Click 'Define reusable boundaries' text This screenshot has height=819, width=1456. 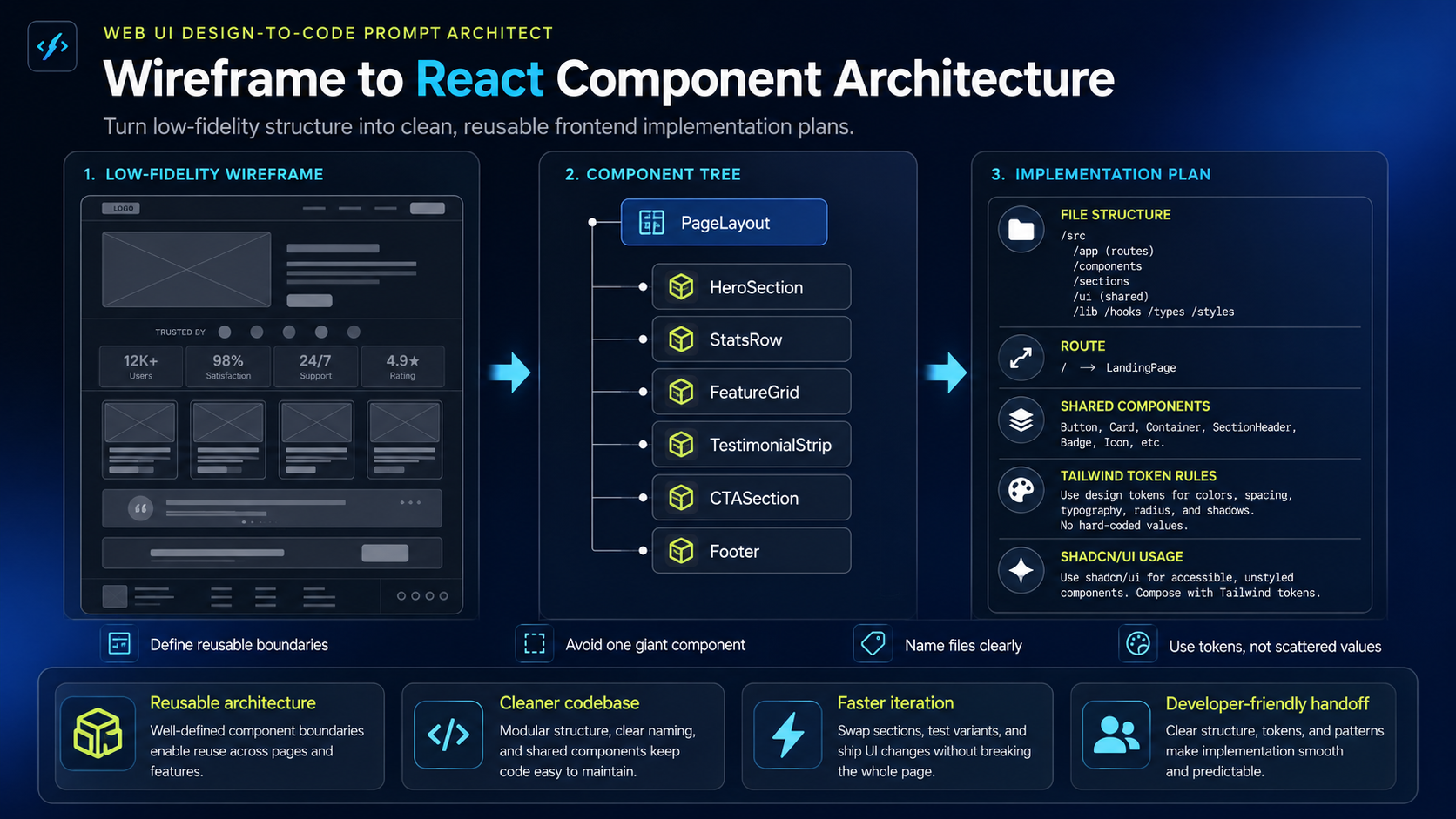click(x=239, y=645)
